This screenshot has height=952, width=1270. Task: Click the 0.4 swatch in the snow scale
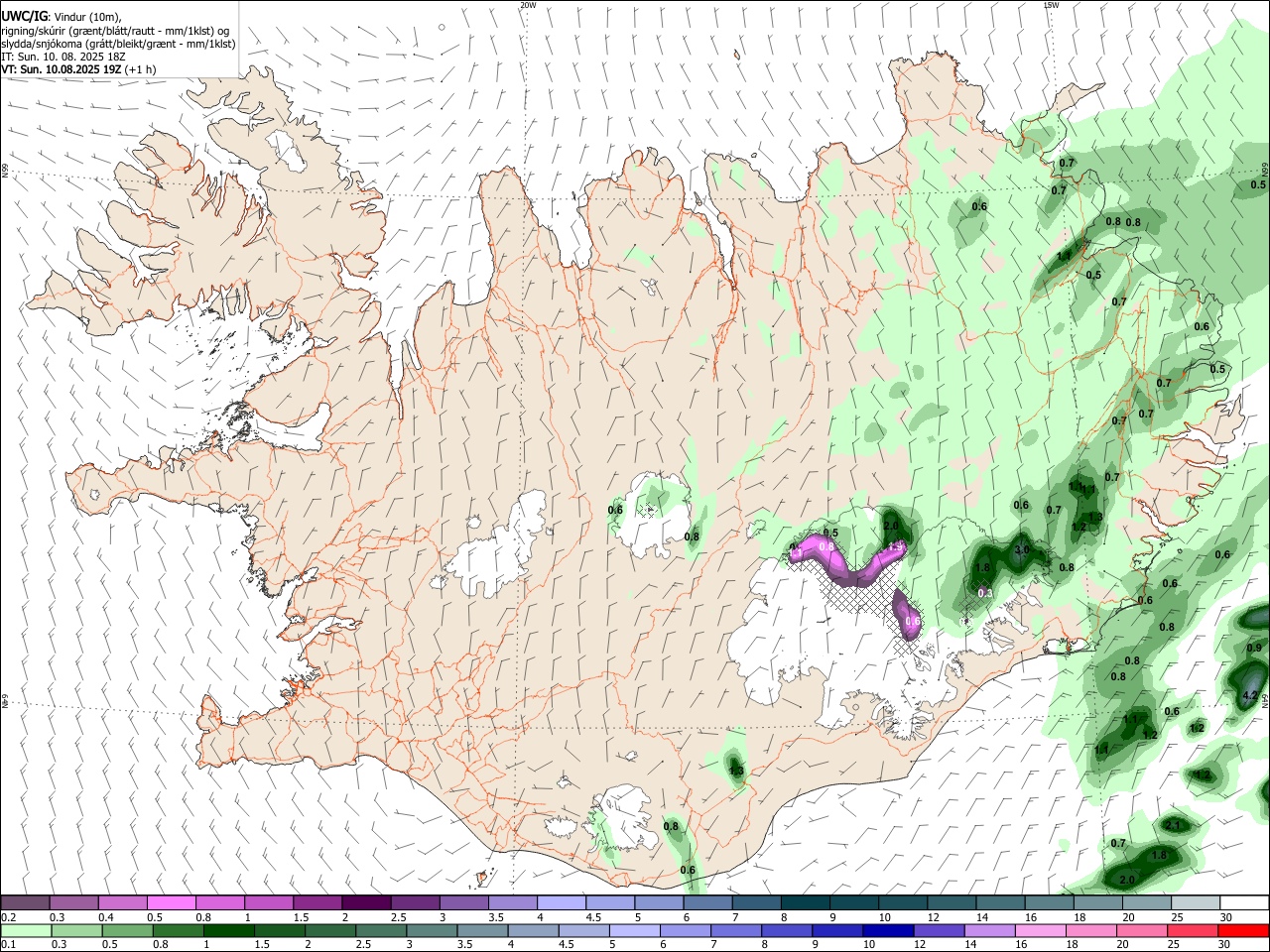tap(122, 902)
